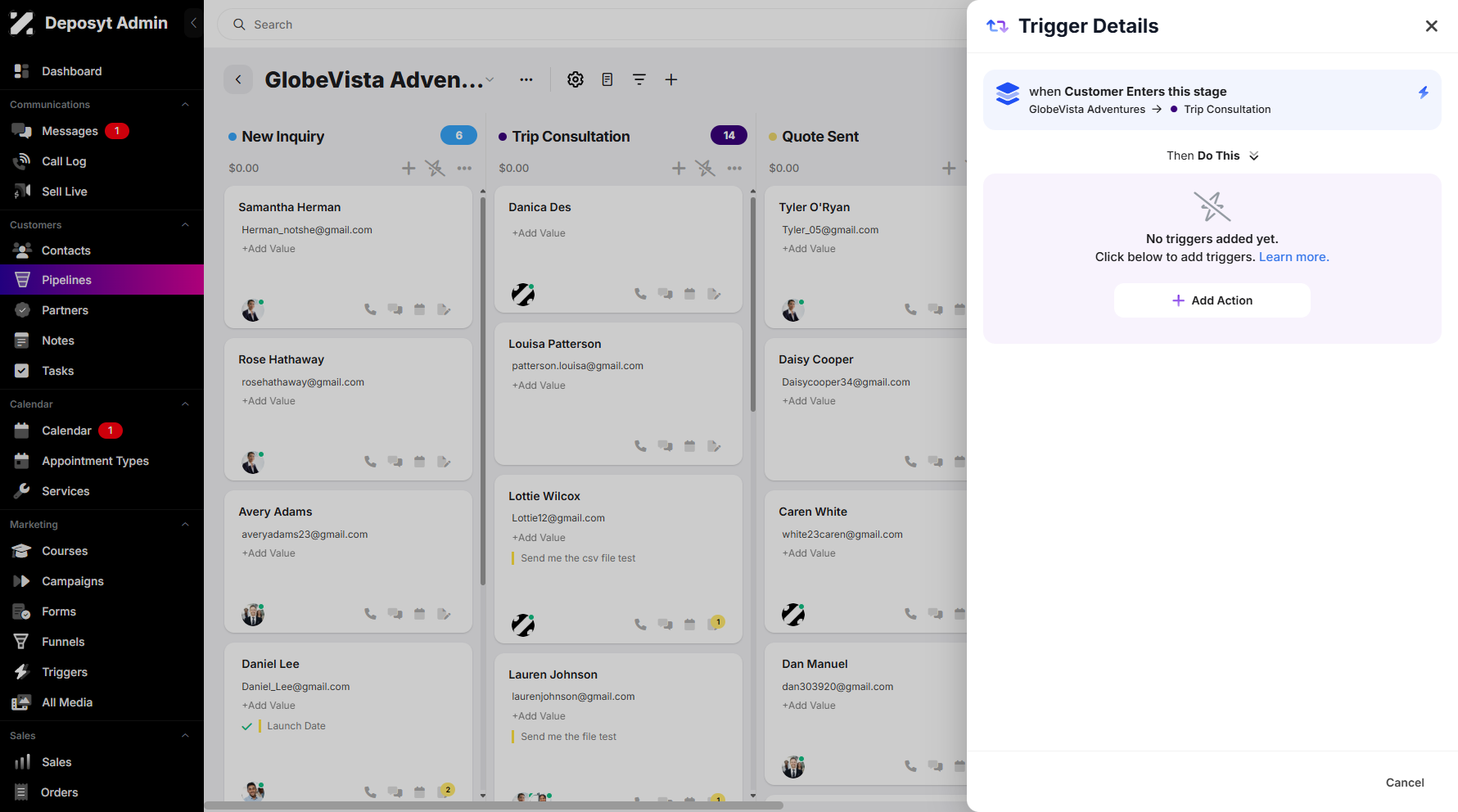This screenshot has width=1458, height=812.
Task: Collapse the Calendar section in sidebar
Action: point(185,404)
